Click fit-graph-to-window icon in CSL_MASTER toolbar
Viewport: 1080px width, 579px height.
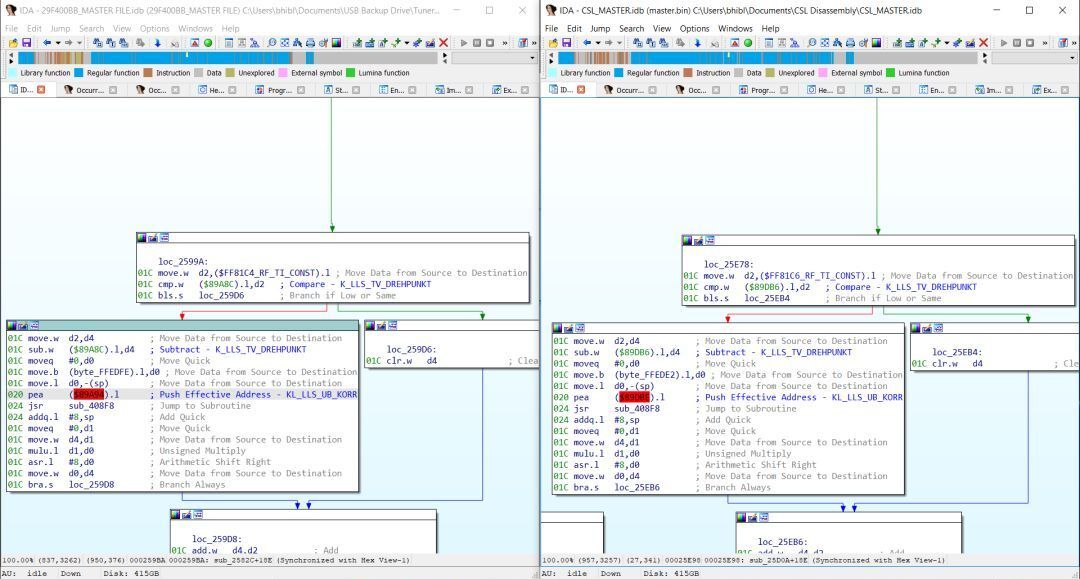coord(824,43)
